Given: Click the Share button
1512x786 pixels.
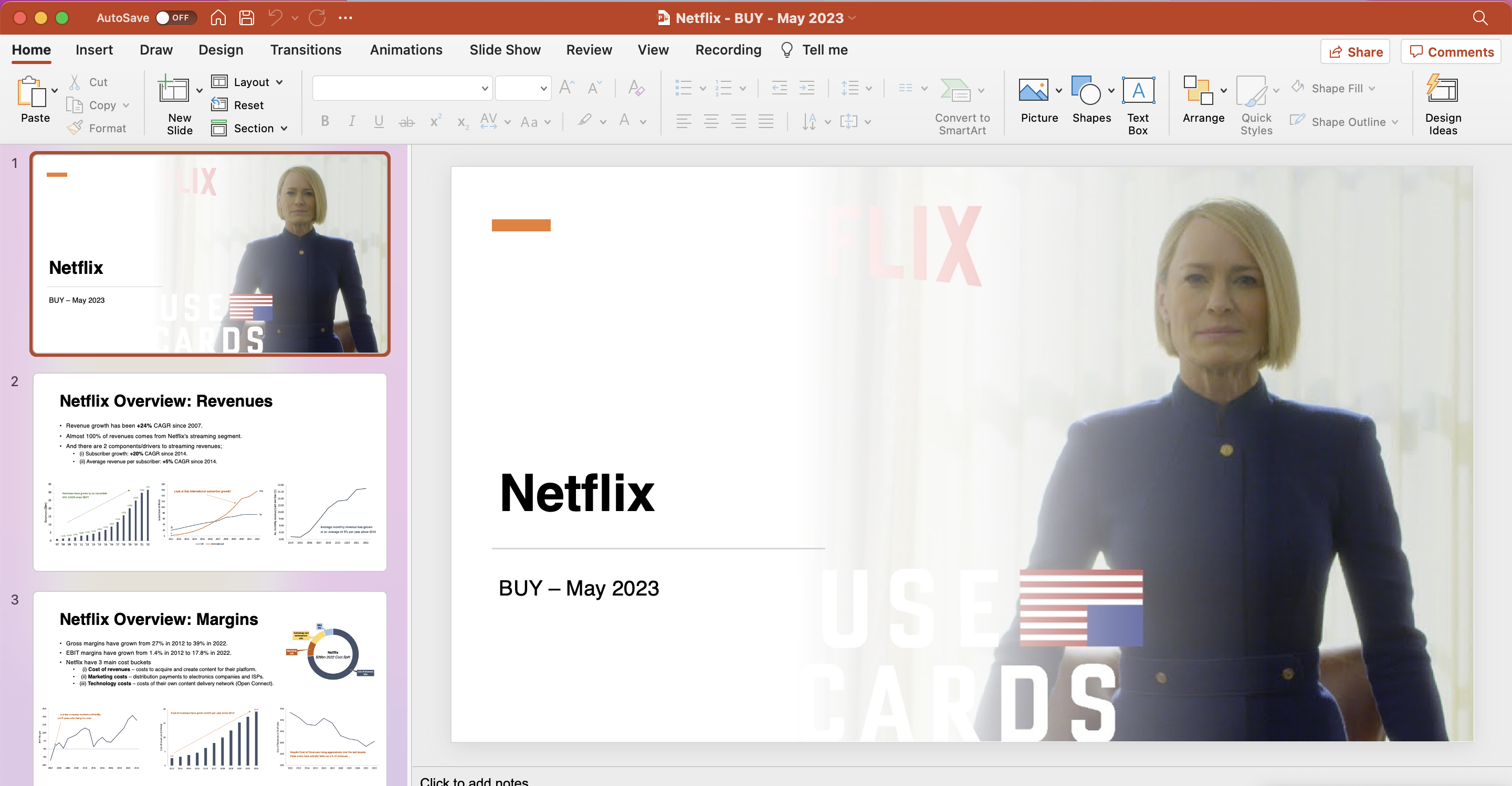Looking at the screenshot, I should point(1355,51).
